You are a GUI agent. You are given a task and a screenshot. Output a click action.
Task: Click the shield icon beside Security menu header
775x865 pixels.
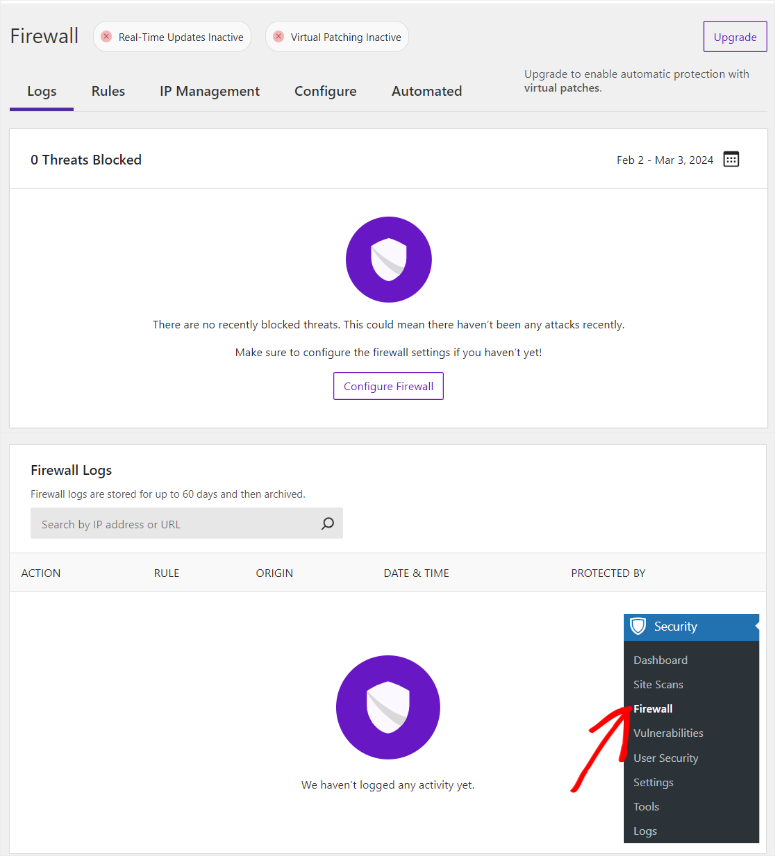pyautogui.click(x=639, y=626)
